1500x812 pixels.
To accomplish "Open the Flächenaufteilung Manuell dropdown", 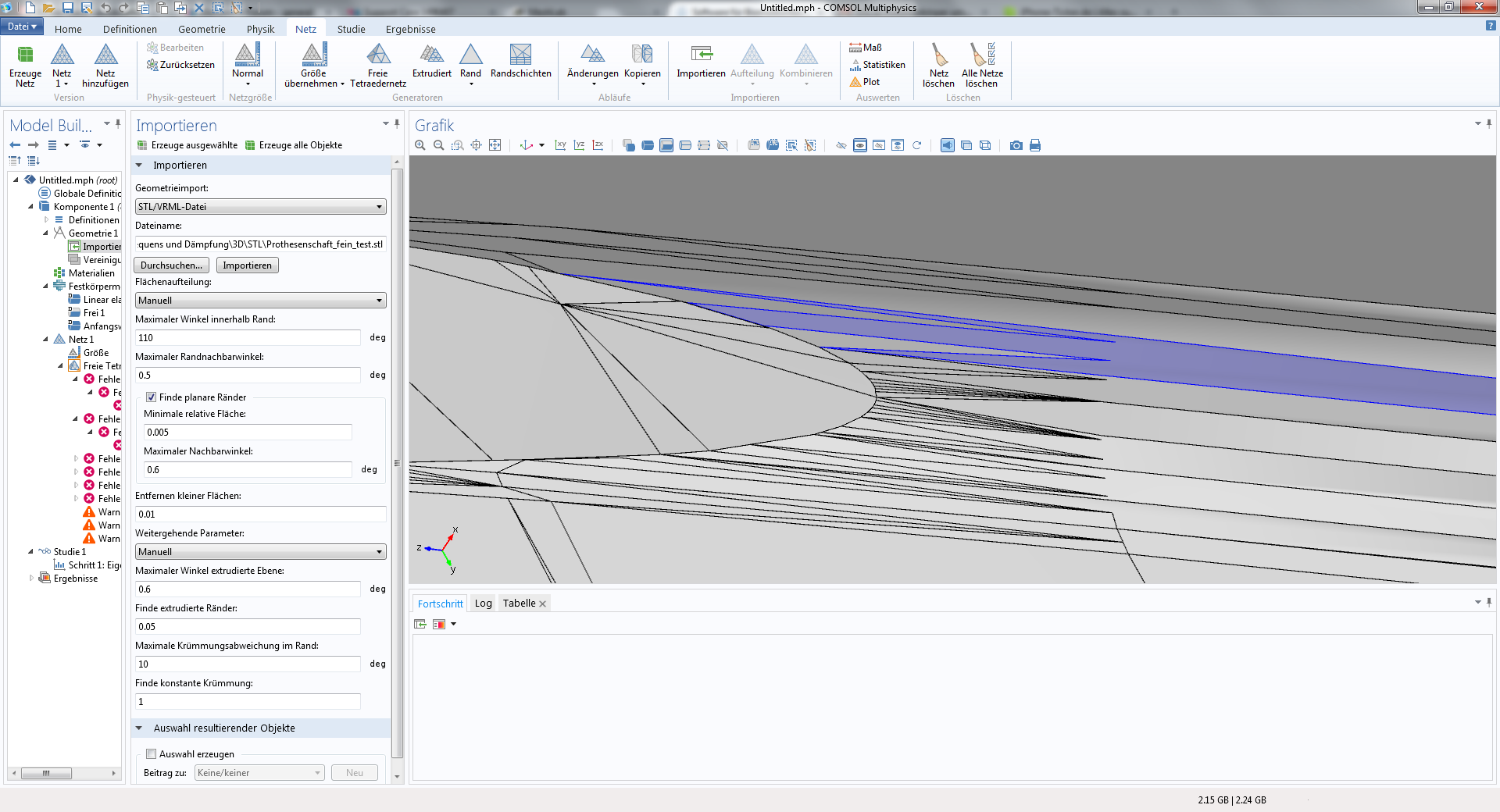I will pyautogui.click(x=260, y=301).
